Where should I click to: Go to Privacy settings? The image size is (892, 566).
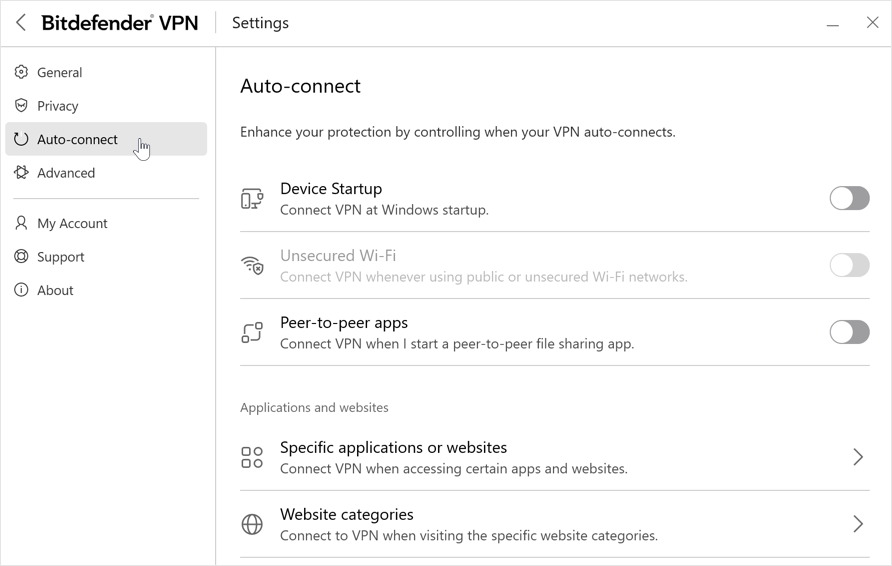click(106, 106)
